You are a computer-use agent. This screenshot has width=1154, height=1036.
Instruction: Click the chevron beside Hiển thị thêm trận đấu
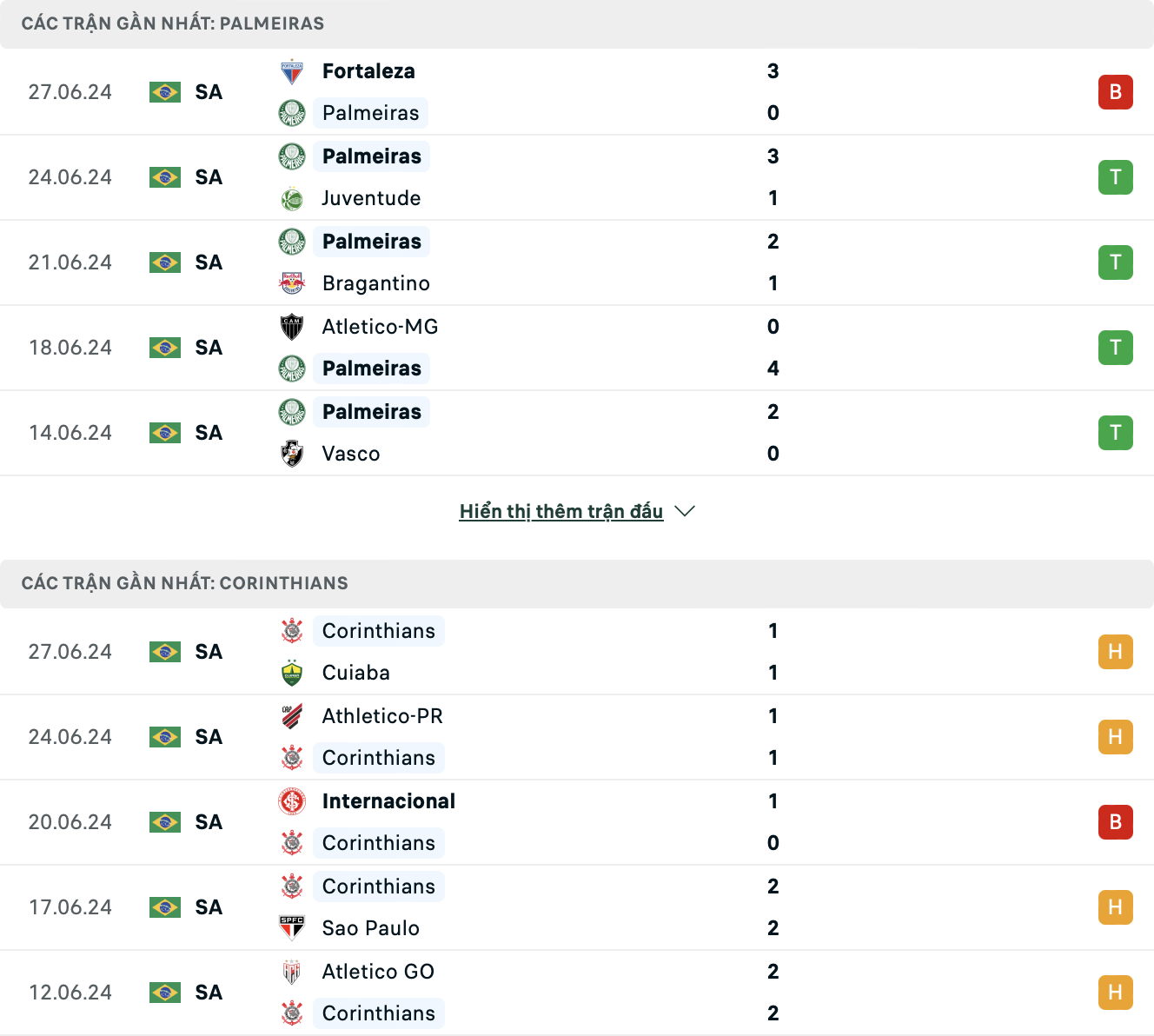(x=685, y=511)
